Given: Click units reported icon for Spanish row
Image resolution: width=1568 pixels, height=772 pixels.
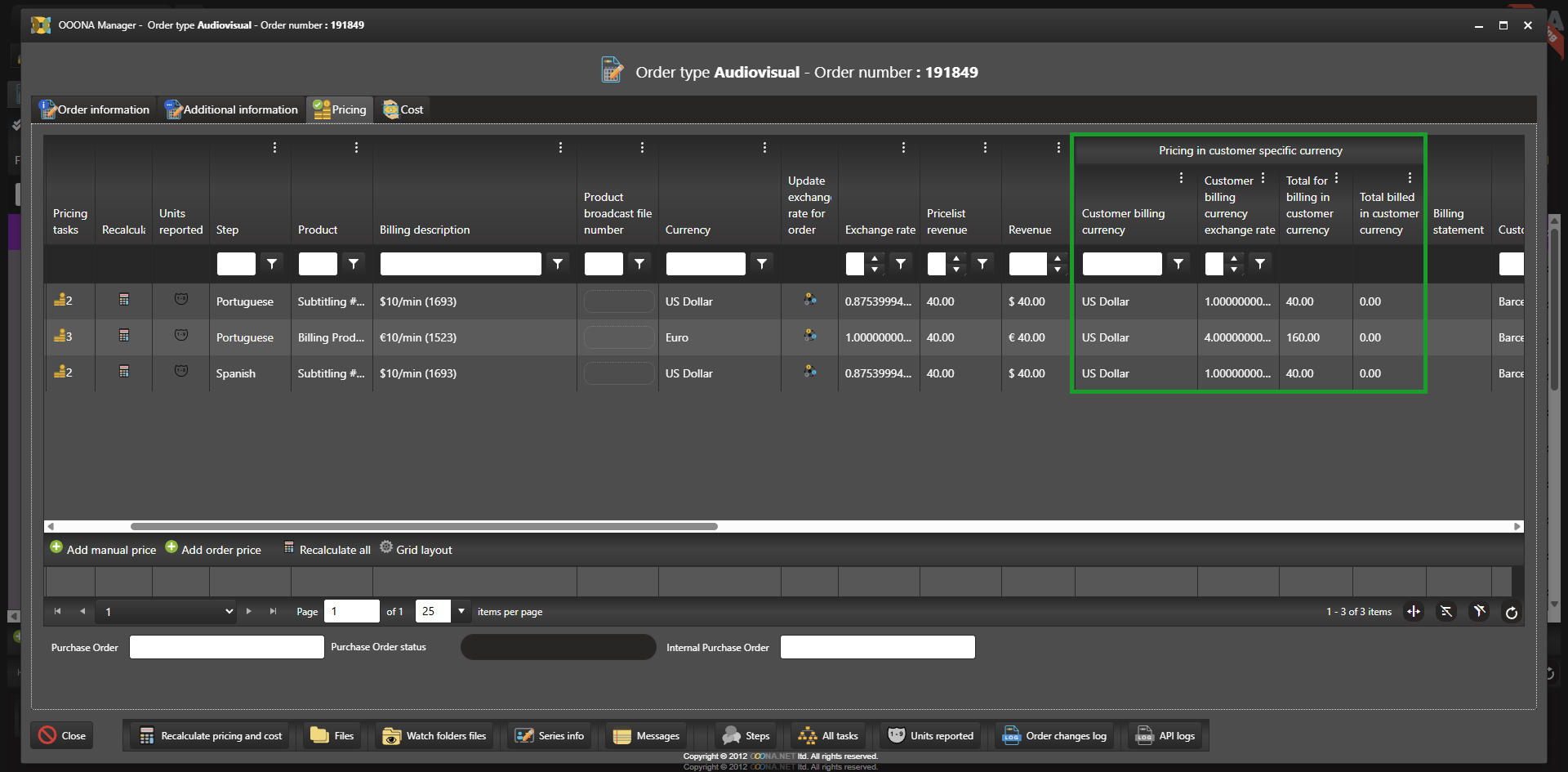Looking at the screenshot, I should coord(181,372).
